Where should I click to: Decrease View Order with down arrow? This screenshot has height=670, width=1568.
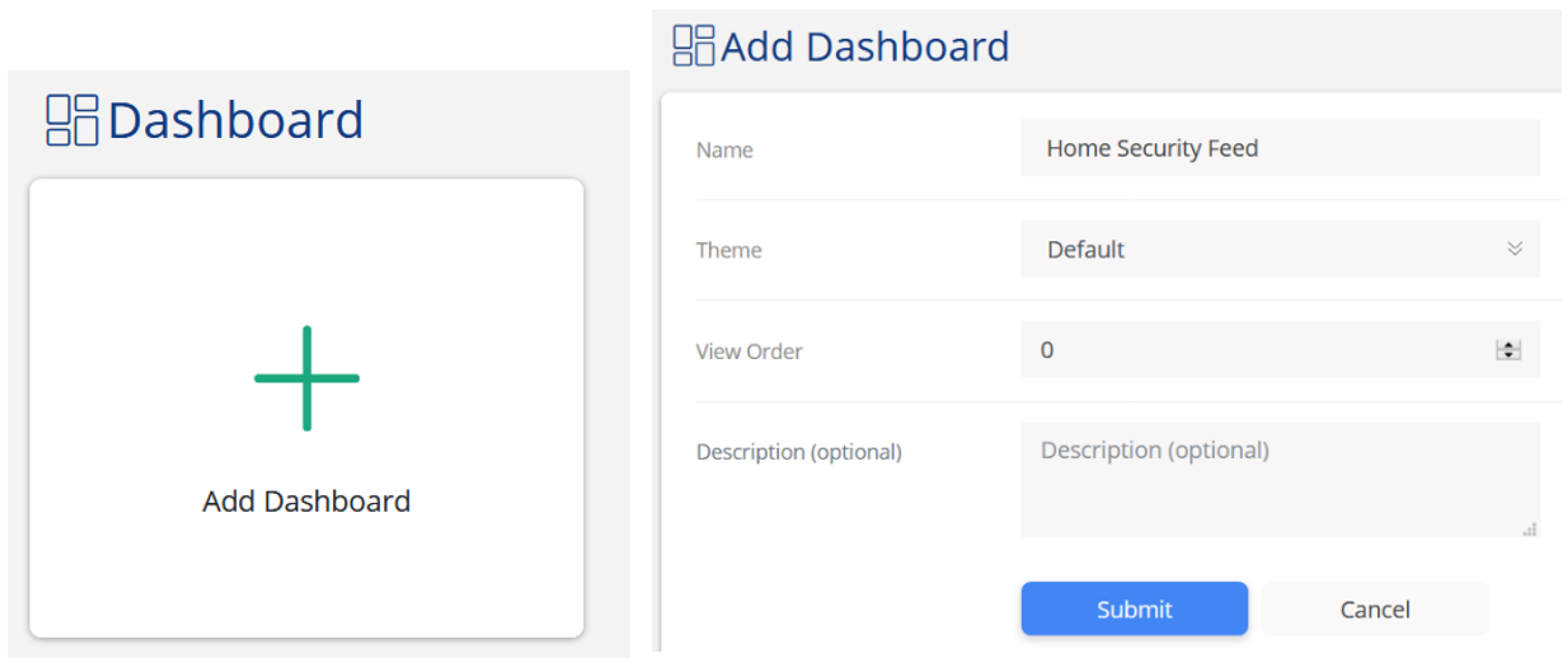tap(1508, 355)
